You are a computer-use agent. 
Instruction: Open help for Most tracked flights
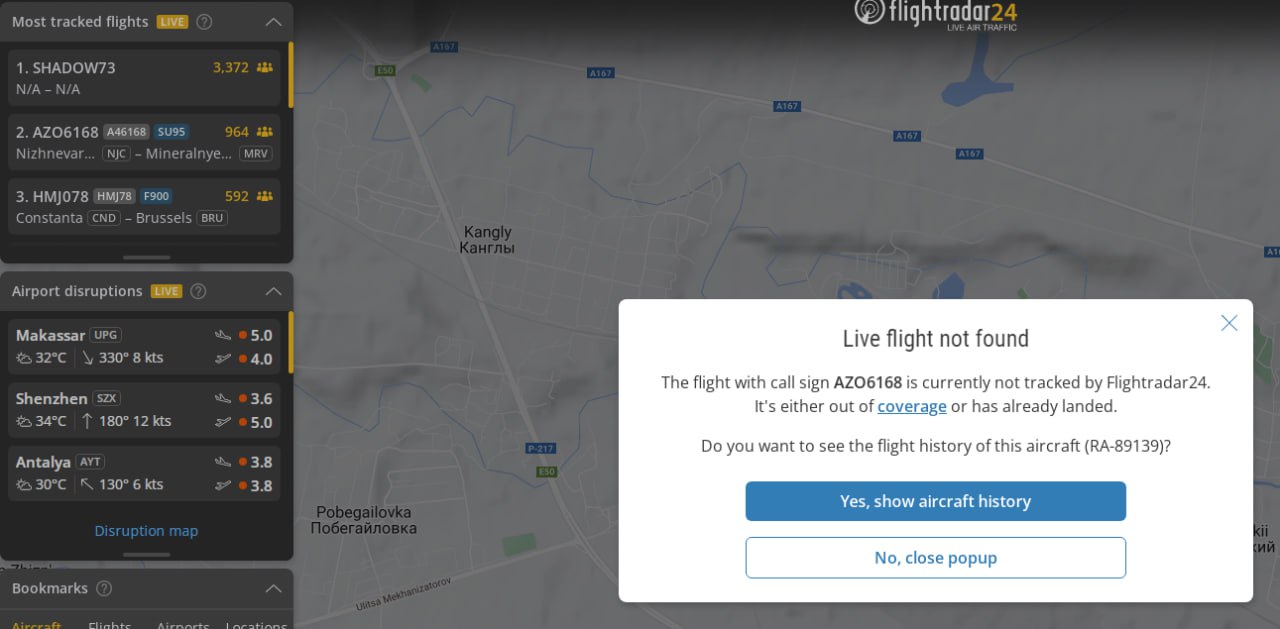tap(204, 22)
